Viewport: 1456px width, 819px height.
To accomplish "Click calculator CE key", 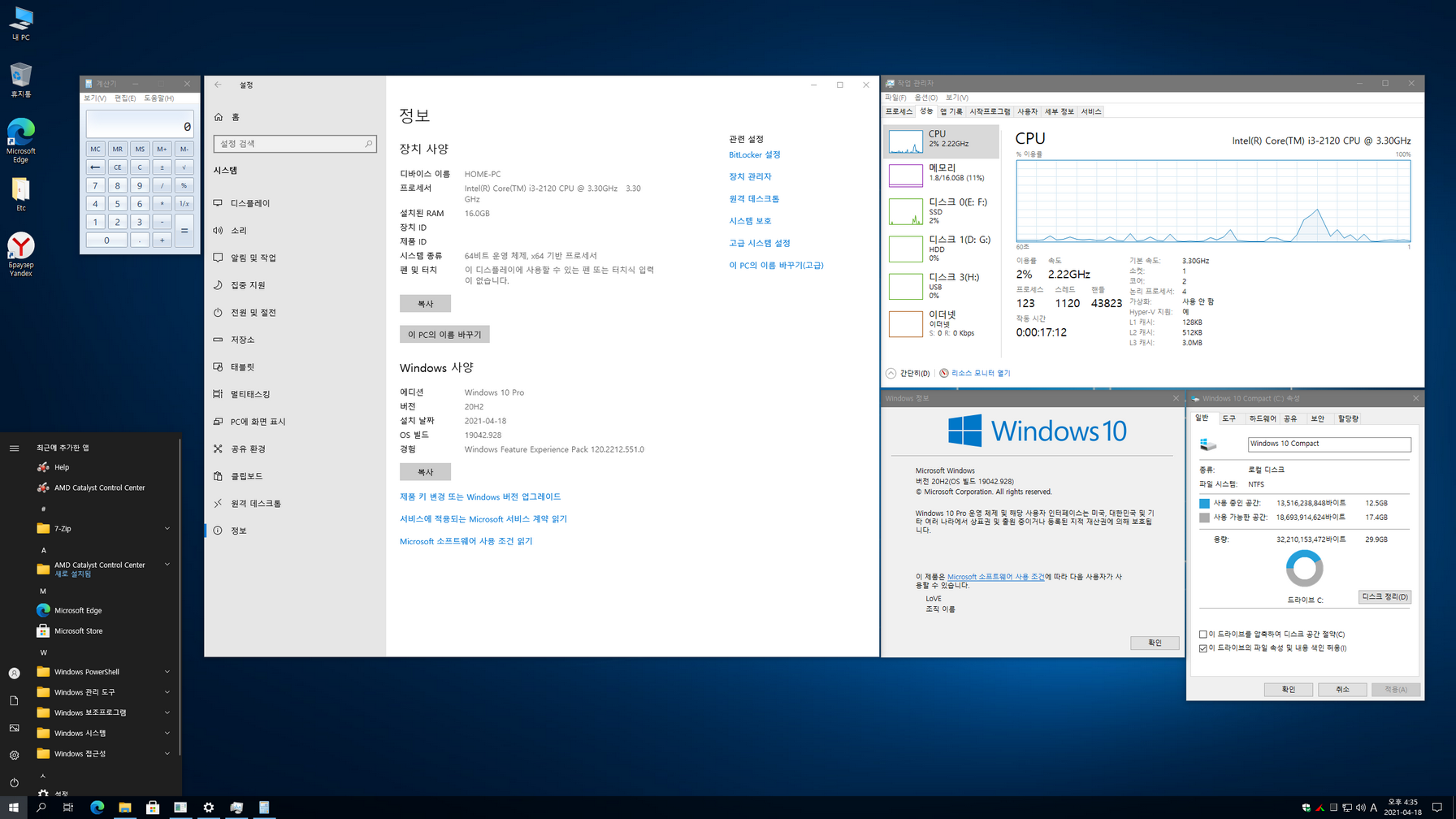I will pyautogui.click(x=118, y=167).
